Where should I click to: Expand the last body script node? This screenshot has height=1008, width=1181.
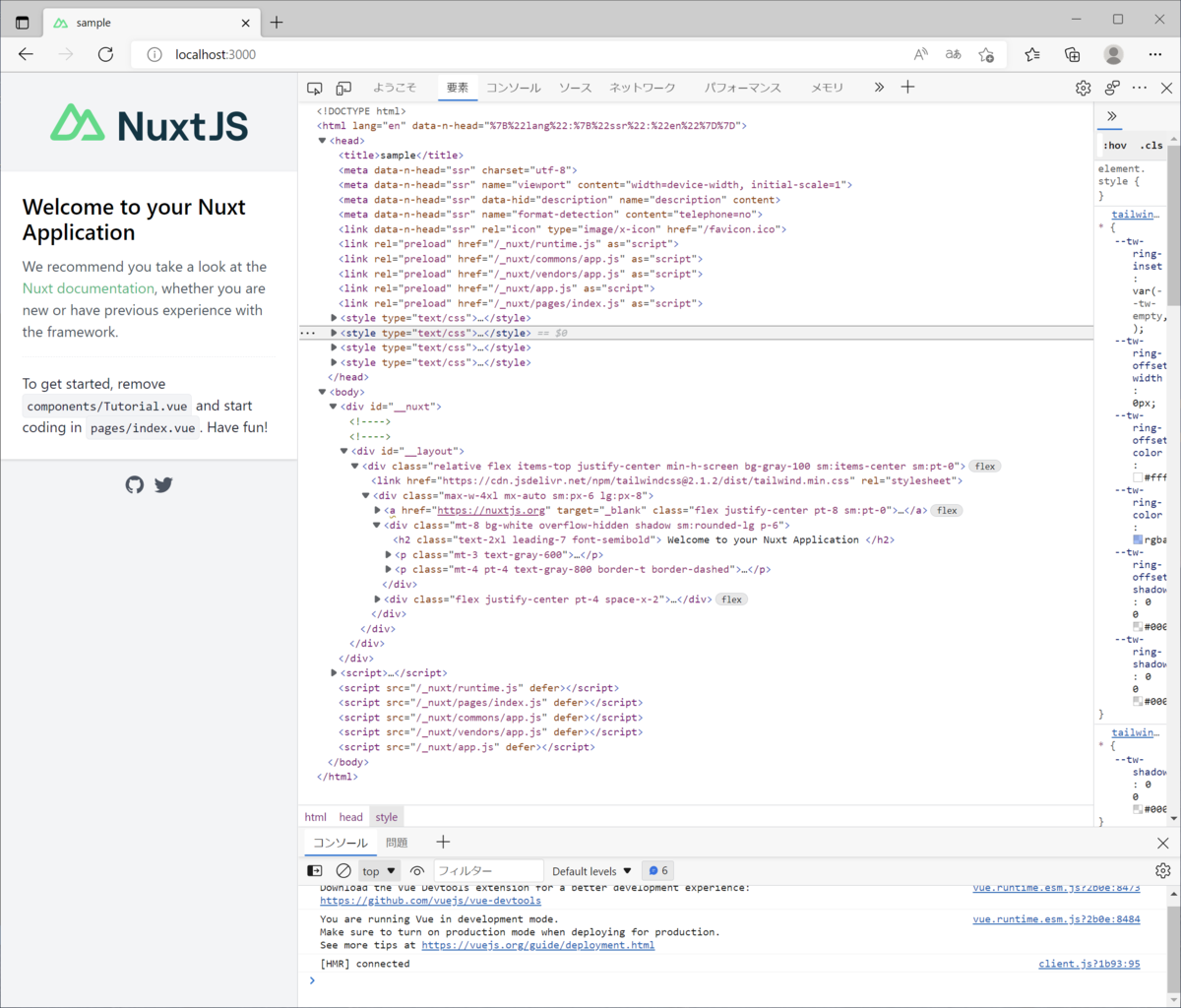point(334,673)
